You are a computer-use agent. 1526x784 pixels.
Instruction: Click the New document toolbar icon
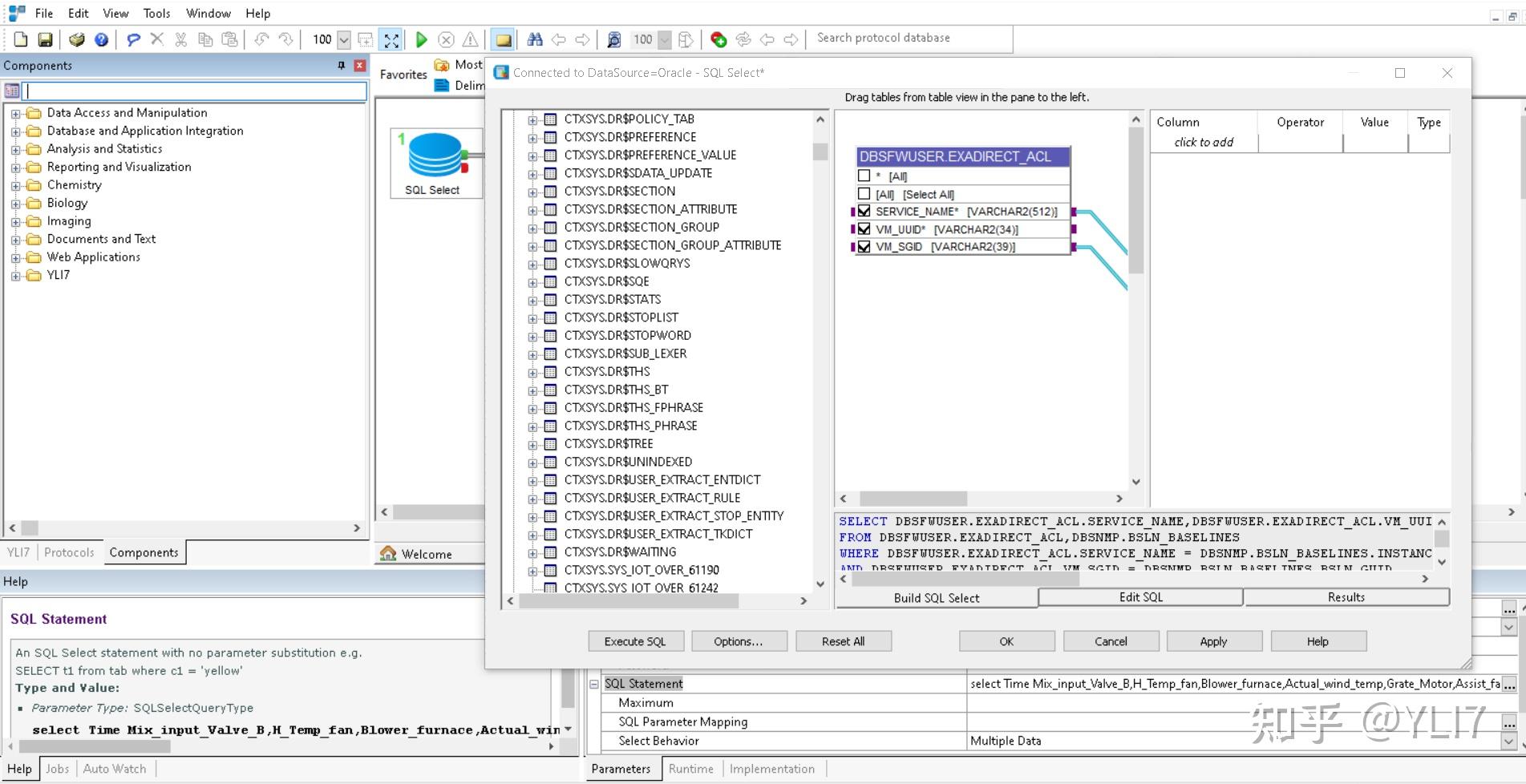[x=21, y=39]
